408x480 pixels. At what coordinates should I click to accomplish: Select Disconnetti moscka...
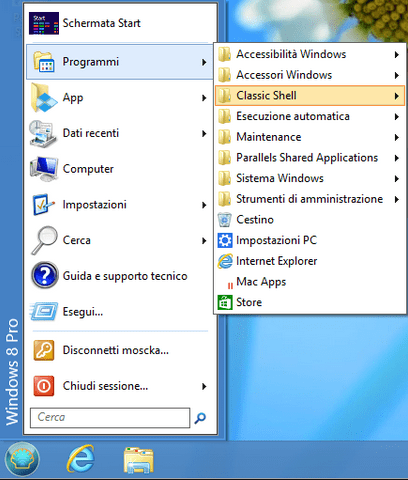[120, 350]
